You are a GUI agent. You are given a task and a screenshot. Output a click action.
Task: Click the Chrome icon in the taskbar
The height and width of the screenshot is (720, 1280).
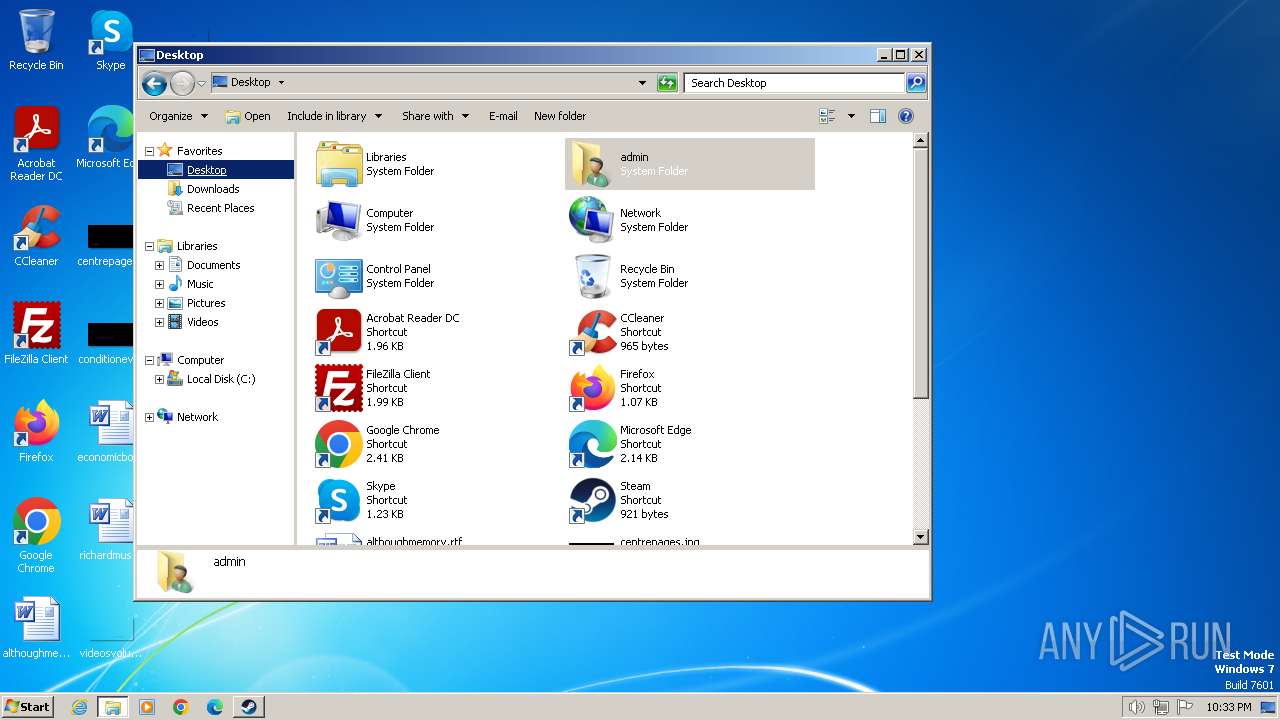tap(181, 707)
